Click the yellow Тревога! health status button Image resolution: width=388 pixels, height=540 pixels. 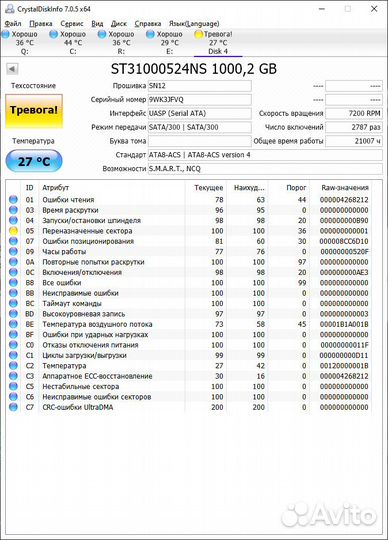point(34,111)
